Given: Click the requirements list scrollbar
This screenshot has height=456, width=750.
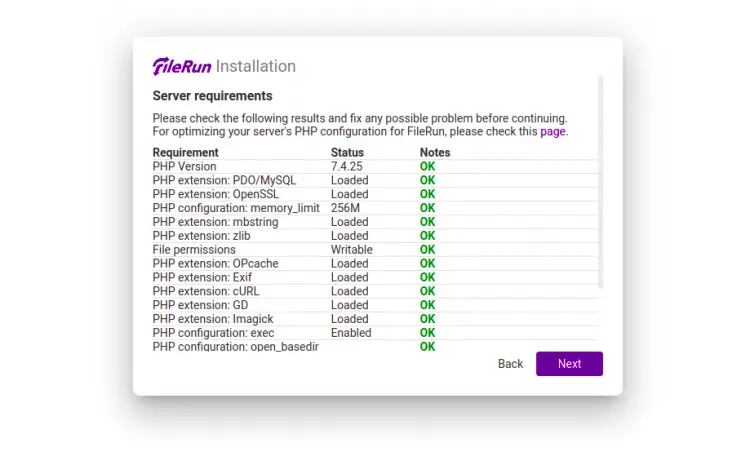Looking at the screenshot, I should click(600, 182).
